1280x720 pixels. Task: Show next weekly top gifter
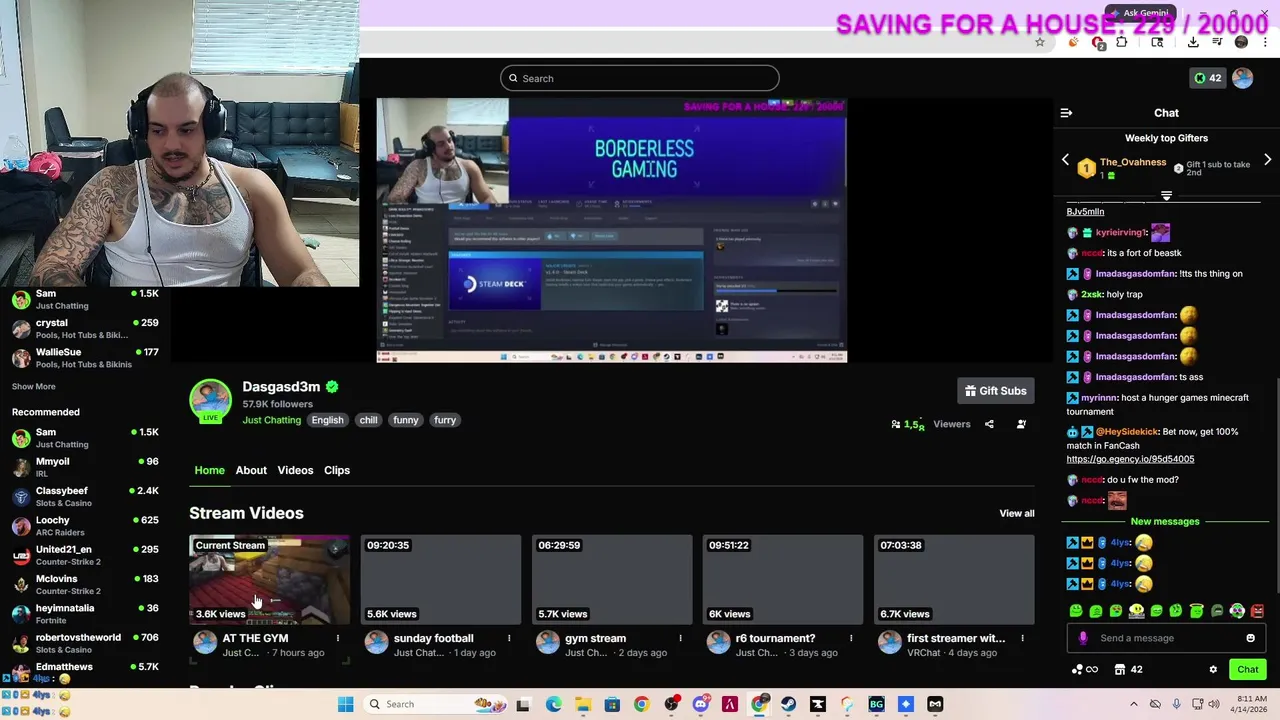tap(1267, 160)
